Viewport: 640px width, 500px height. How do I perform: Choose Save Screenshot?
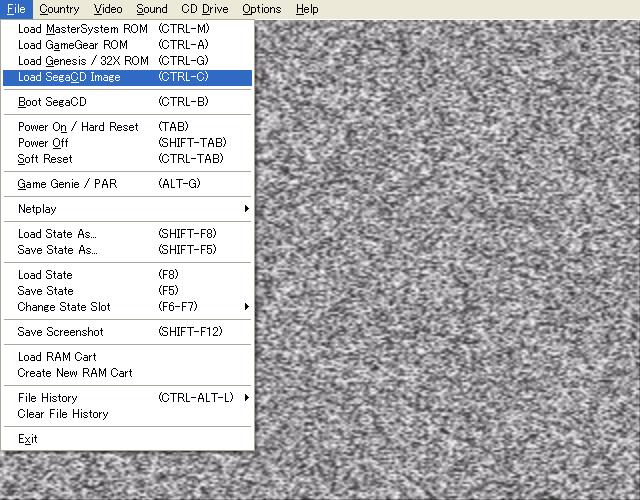(127, 332)
